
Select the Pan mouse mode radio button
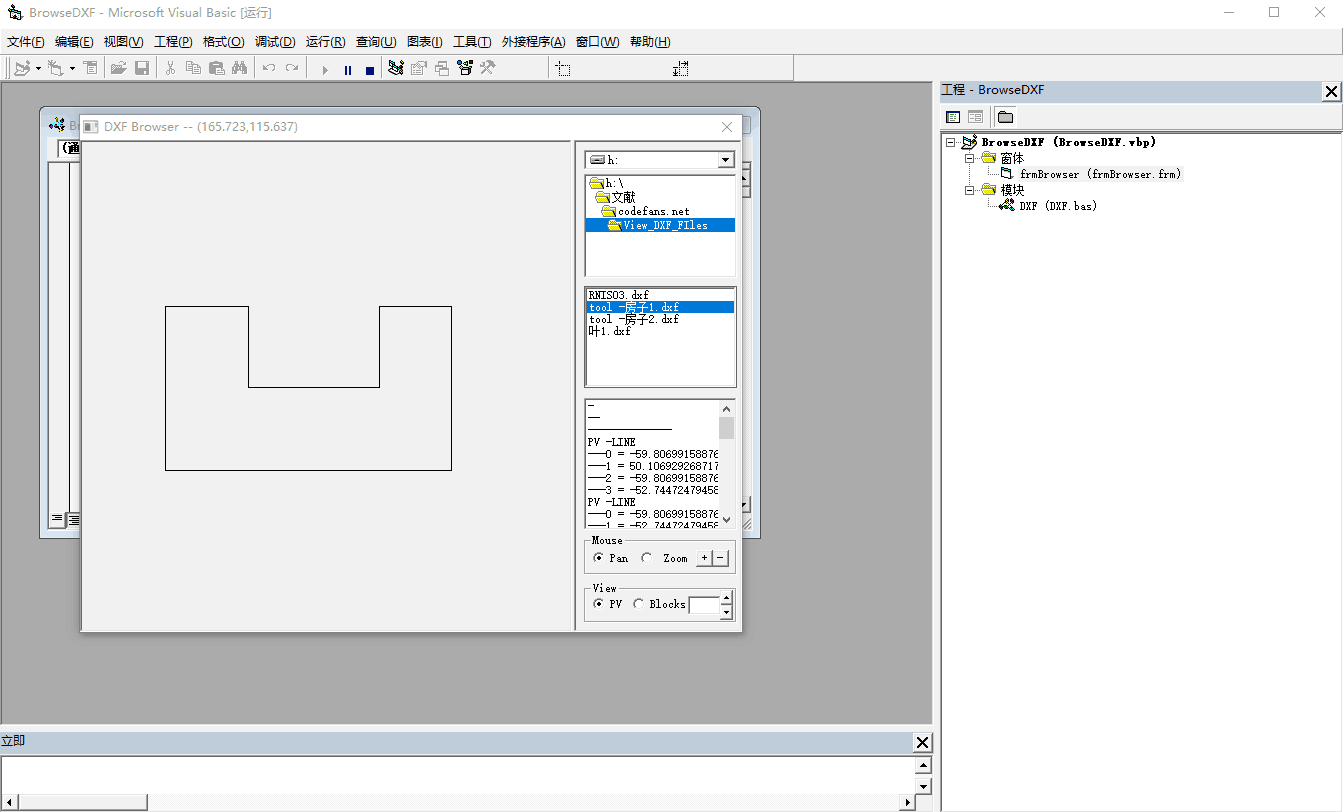[x=599, y=558]
